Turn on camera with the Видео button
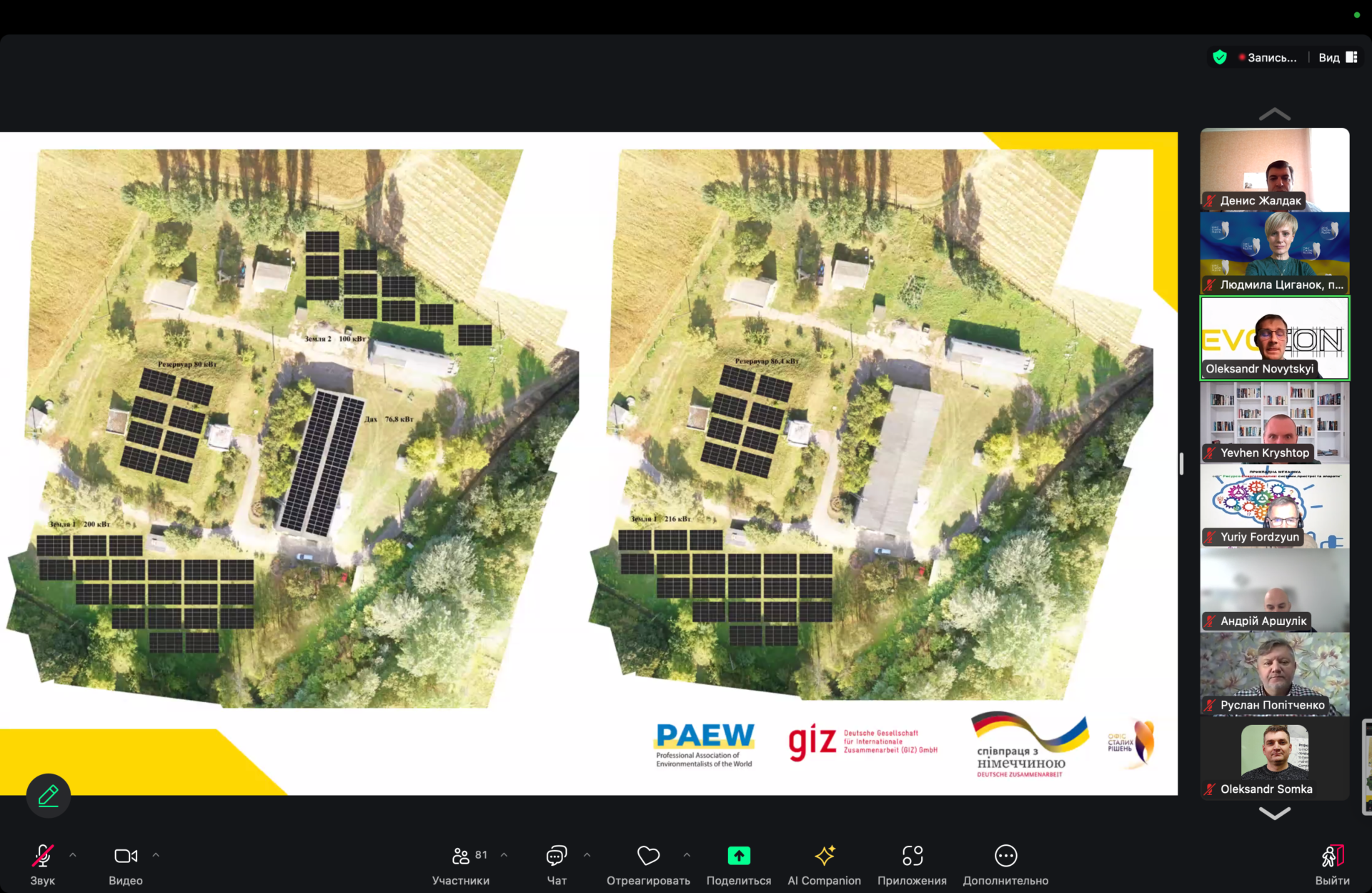 point(126,856)
